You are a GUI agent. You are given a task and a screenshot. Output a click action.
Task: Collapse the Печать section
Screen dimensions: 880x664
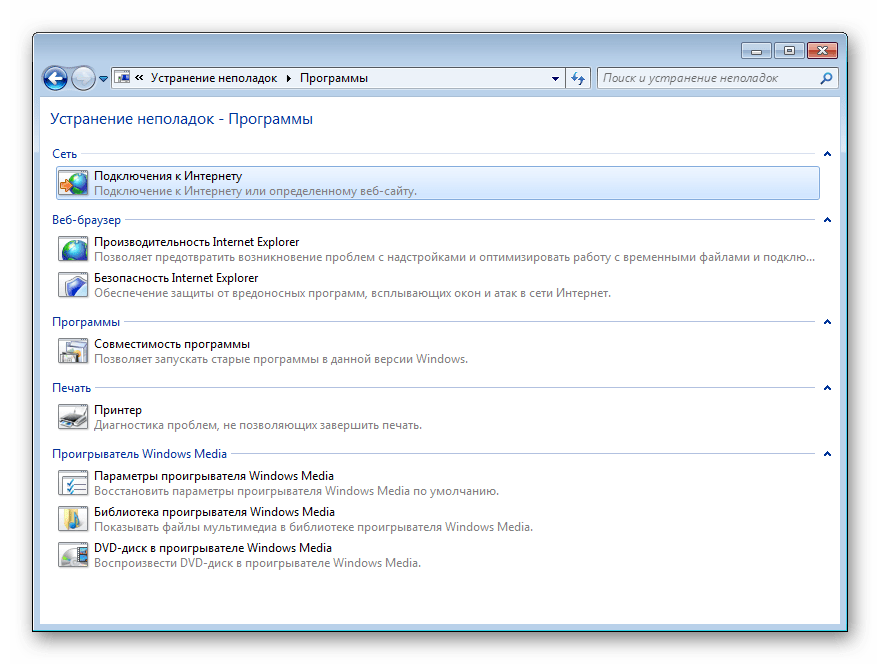(827, 388)
